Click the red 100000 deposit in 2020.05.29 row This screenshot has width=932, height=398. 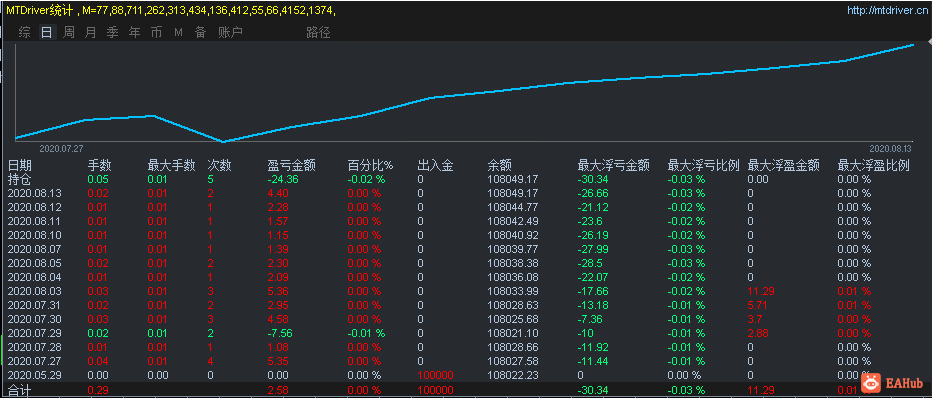coord(435,375)
